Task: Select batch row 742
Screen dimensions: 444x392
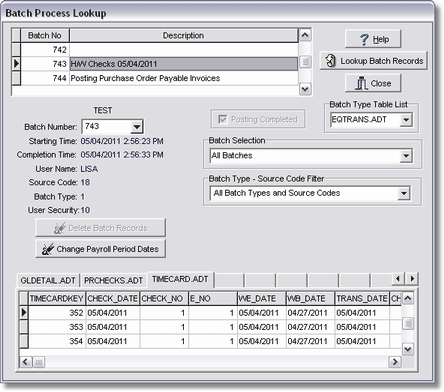Action: pyautogui.click(x=159, y=50)
